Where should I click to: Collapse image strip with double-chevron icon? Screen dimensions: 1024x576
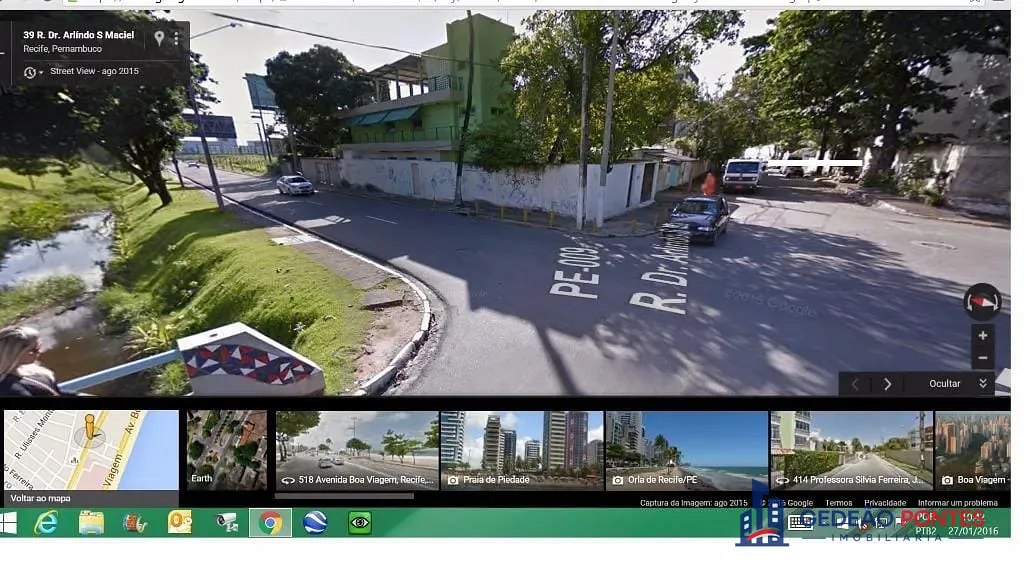[x=983, y=384]
